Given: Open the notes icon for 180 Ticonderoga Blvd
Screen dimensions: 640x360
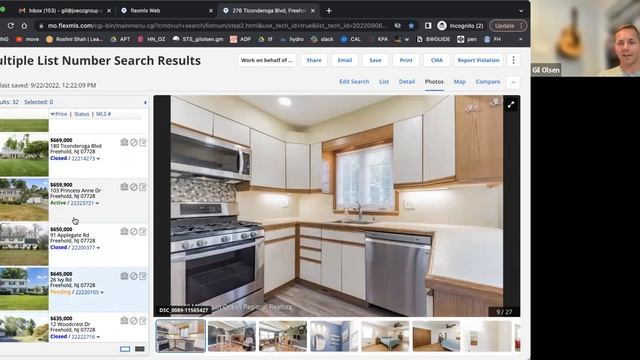Looking at the screenshot, I should click(142, 142).
